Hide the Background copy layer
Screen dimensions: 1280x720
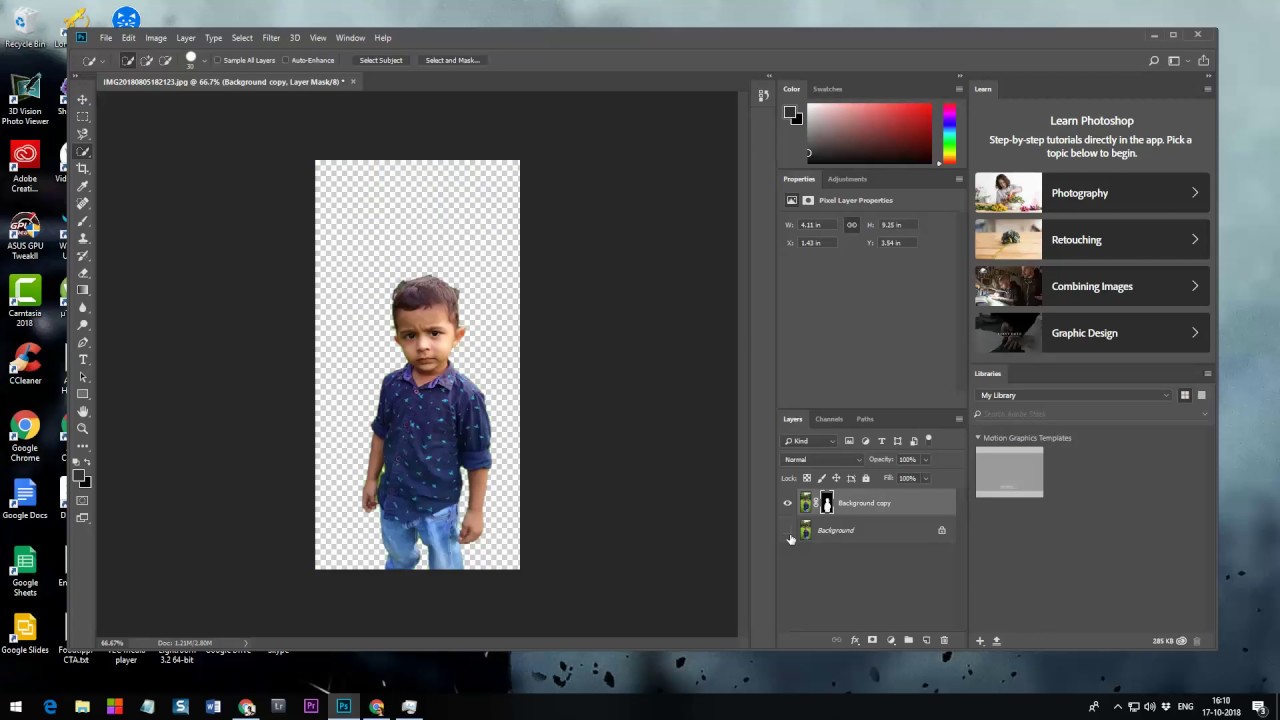click(787, 503)
